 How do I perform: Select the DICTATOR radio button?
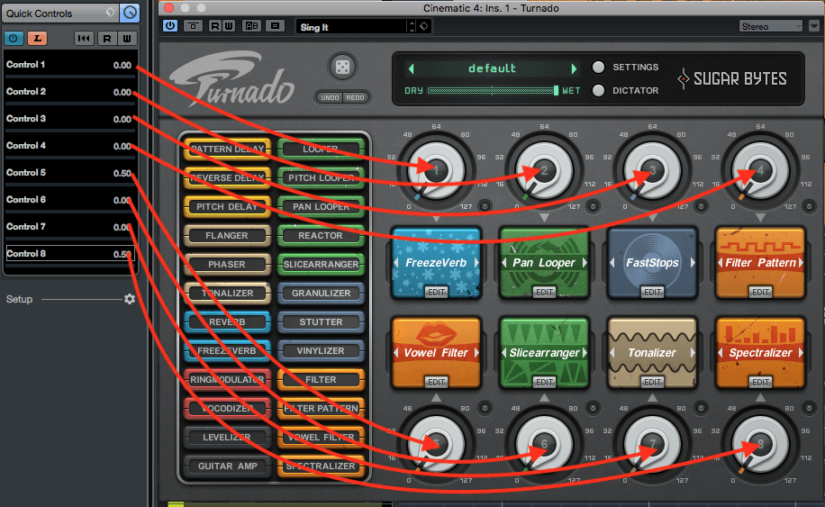click(x=598, y=90)
